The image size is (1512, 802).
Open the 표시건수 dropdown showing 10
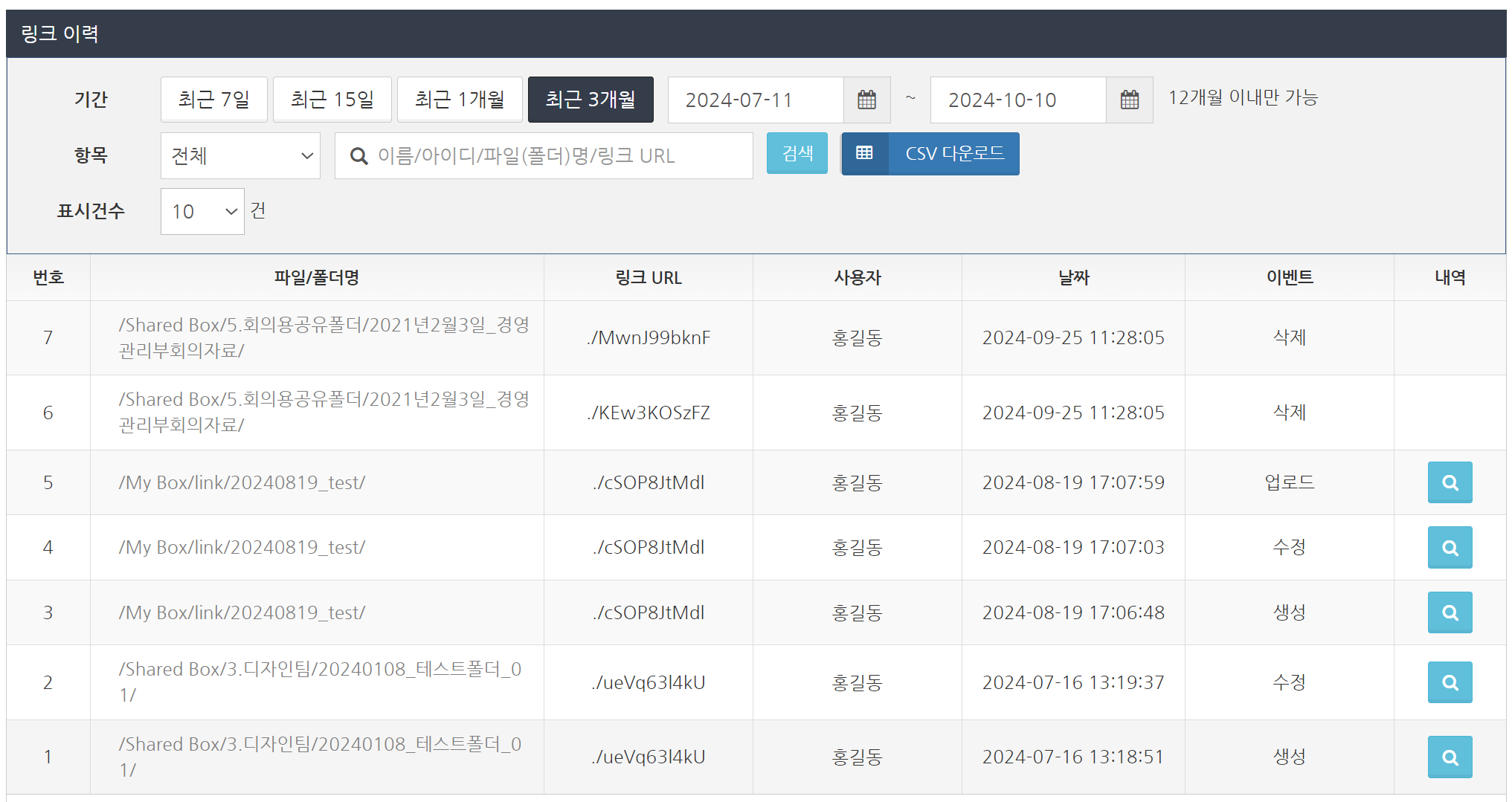tap(202, 212)
